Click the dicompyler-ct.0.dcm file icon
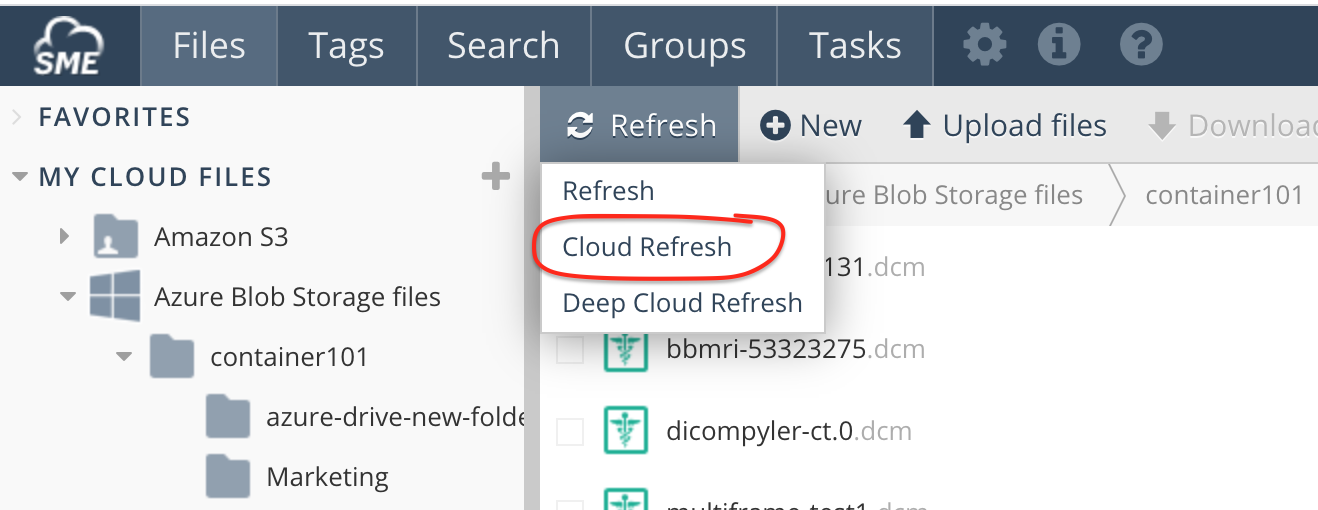This screenshot has height=510, width=1318. (626, 431)
